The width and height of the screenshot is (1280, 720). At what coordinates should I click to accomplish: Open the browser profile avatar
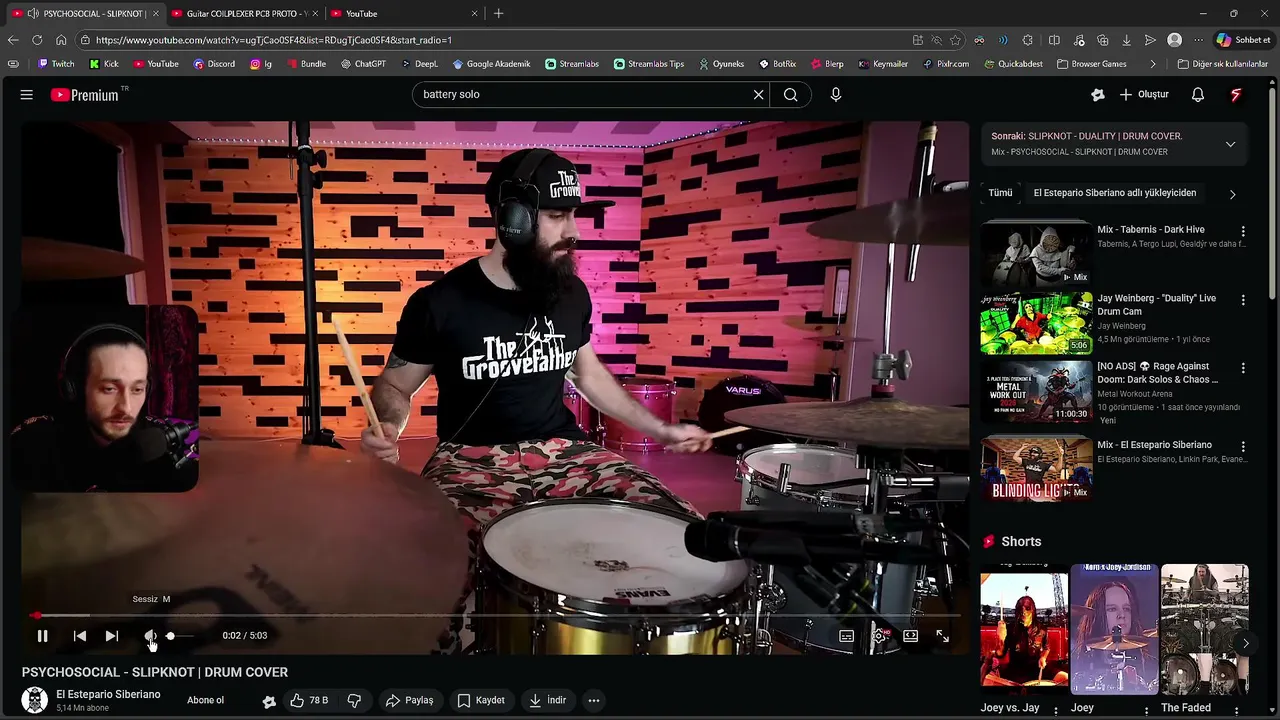1175,40
